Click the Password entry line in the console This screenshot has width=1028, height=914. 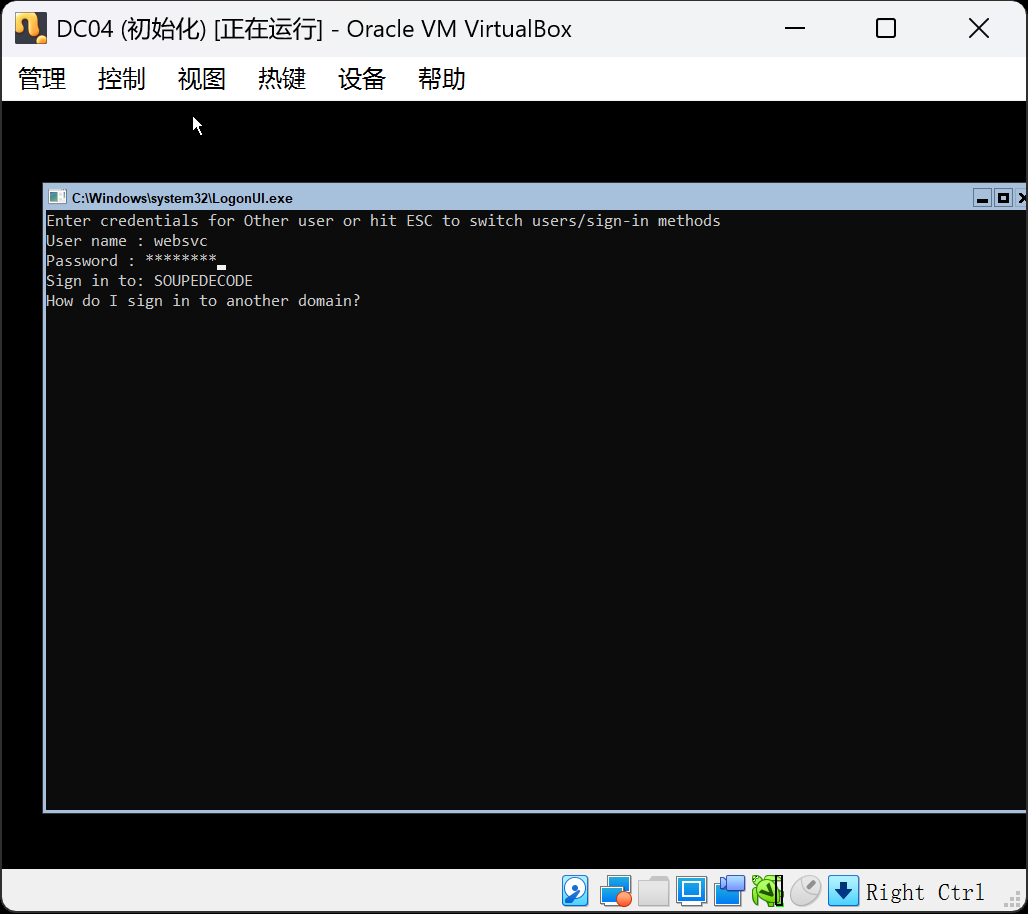tap(130, 260)
